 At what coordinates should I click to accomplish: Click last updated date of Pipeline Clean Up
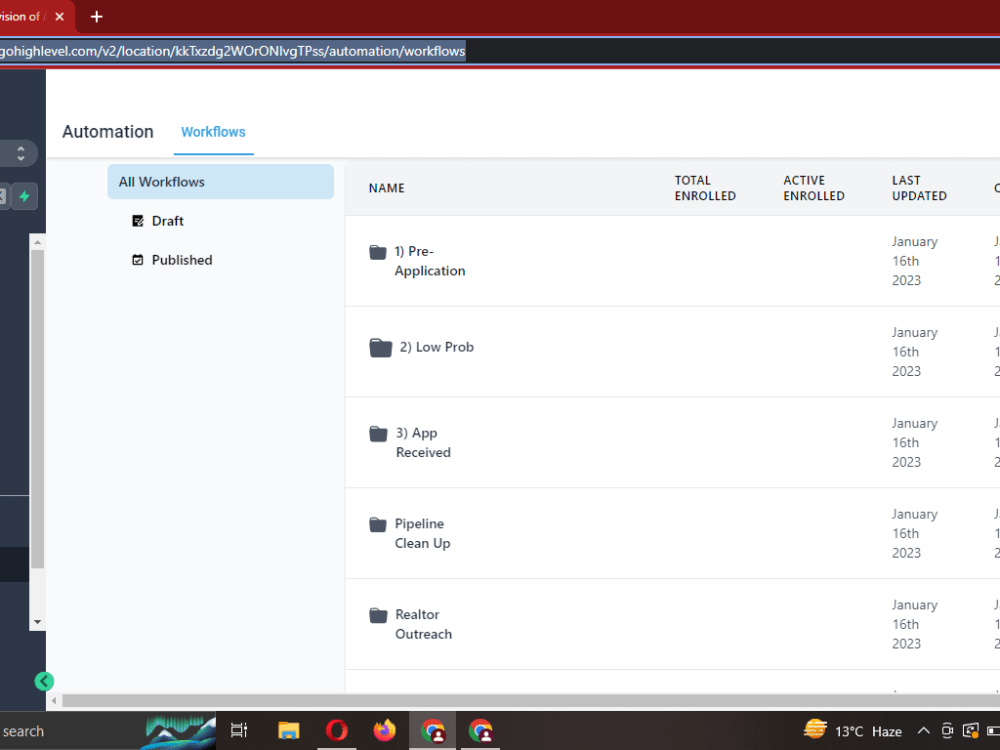coord(915,533)
